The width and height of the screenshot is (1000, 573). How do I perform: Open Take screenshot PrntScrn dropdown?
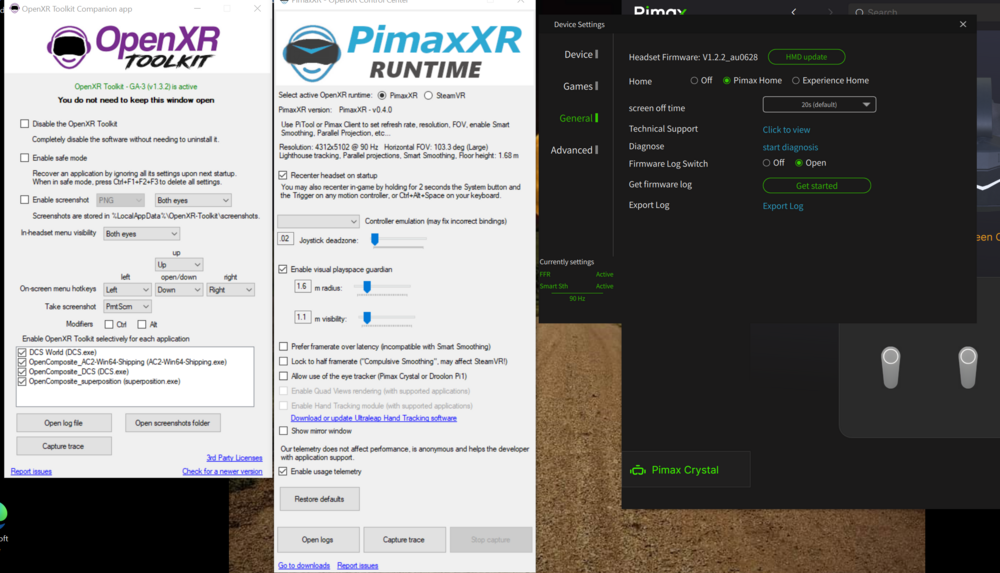(128, 307)
